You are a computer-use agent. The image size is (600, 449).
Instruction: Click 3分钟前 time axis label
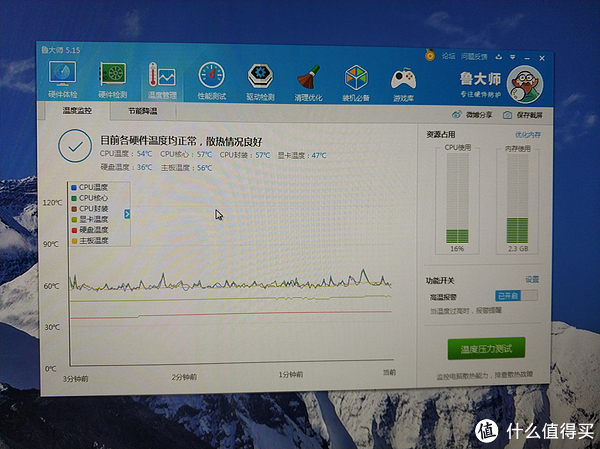[75, 379]
